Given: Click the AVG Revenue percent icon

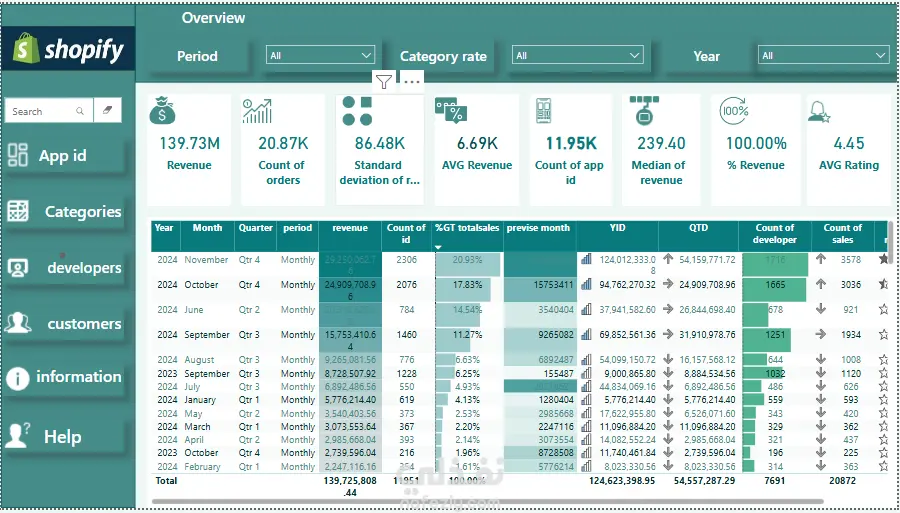Looking at the screenshot, I should click(451, 110).
